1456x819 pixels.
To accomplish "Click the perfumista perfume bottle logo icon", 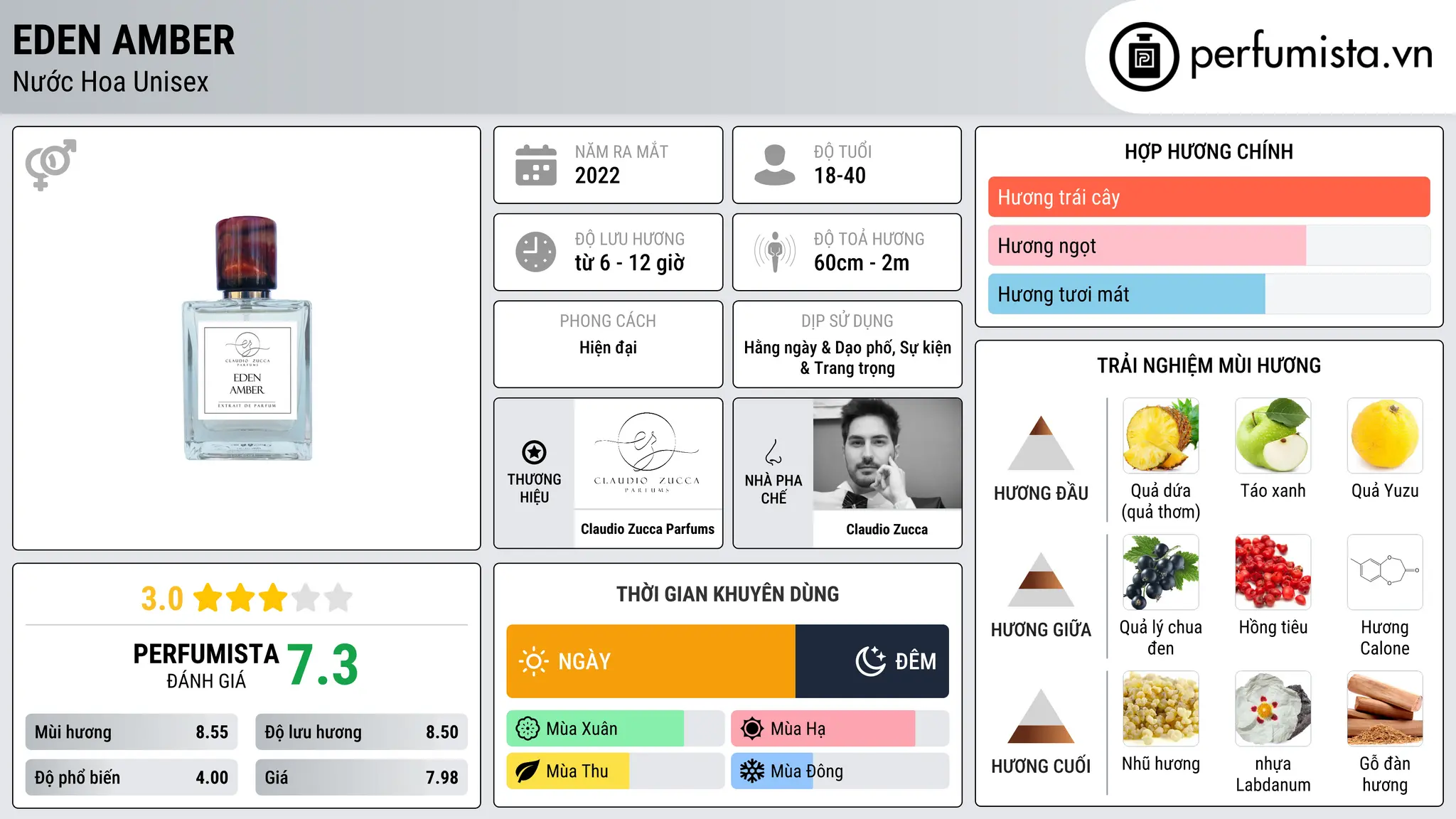I will point(1144,57).
